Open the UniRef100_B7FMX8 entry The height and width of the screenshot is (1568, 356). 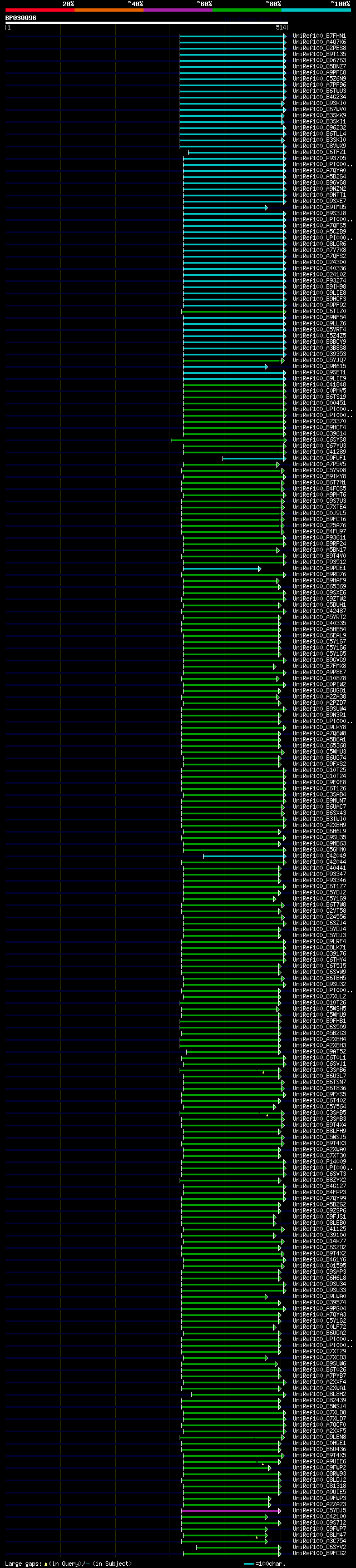coord(319,666)
